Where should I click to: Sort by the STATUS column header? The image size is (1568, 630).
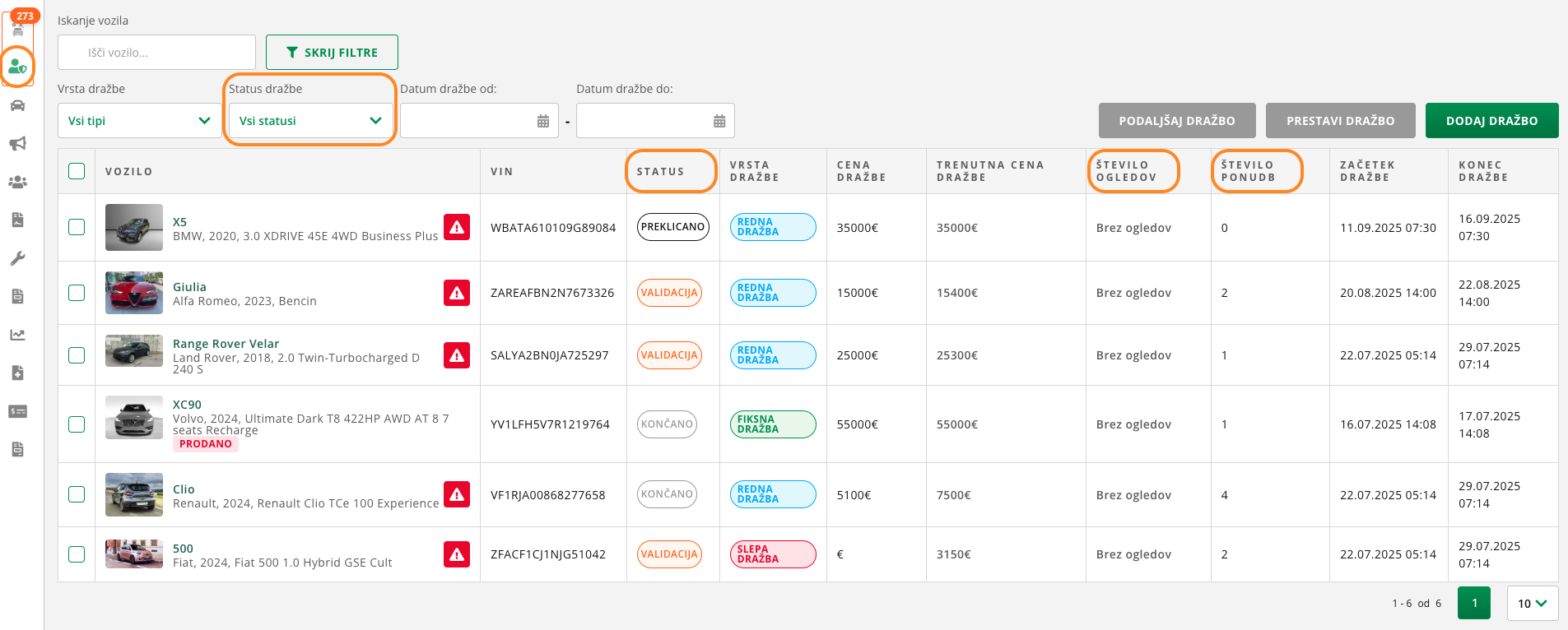click(x=660, y=171)
